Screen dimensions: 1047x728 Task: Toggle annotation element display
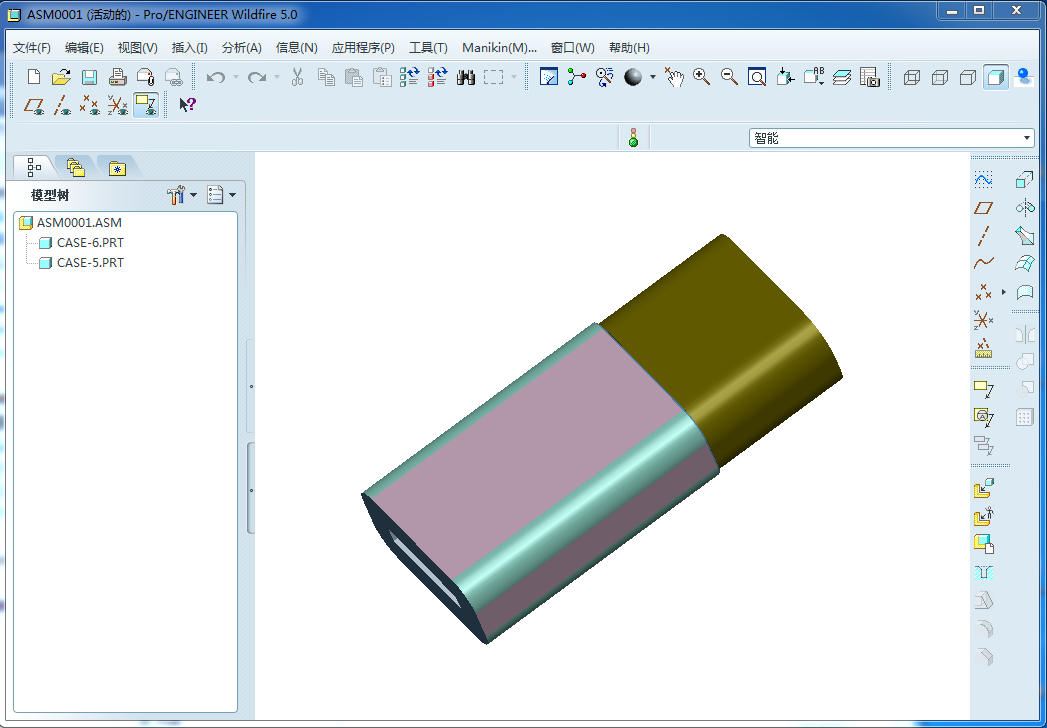(146, 105)
